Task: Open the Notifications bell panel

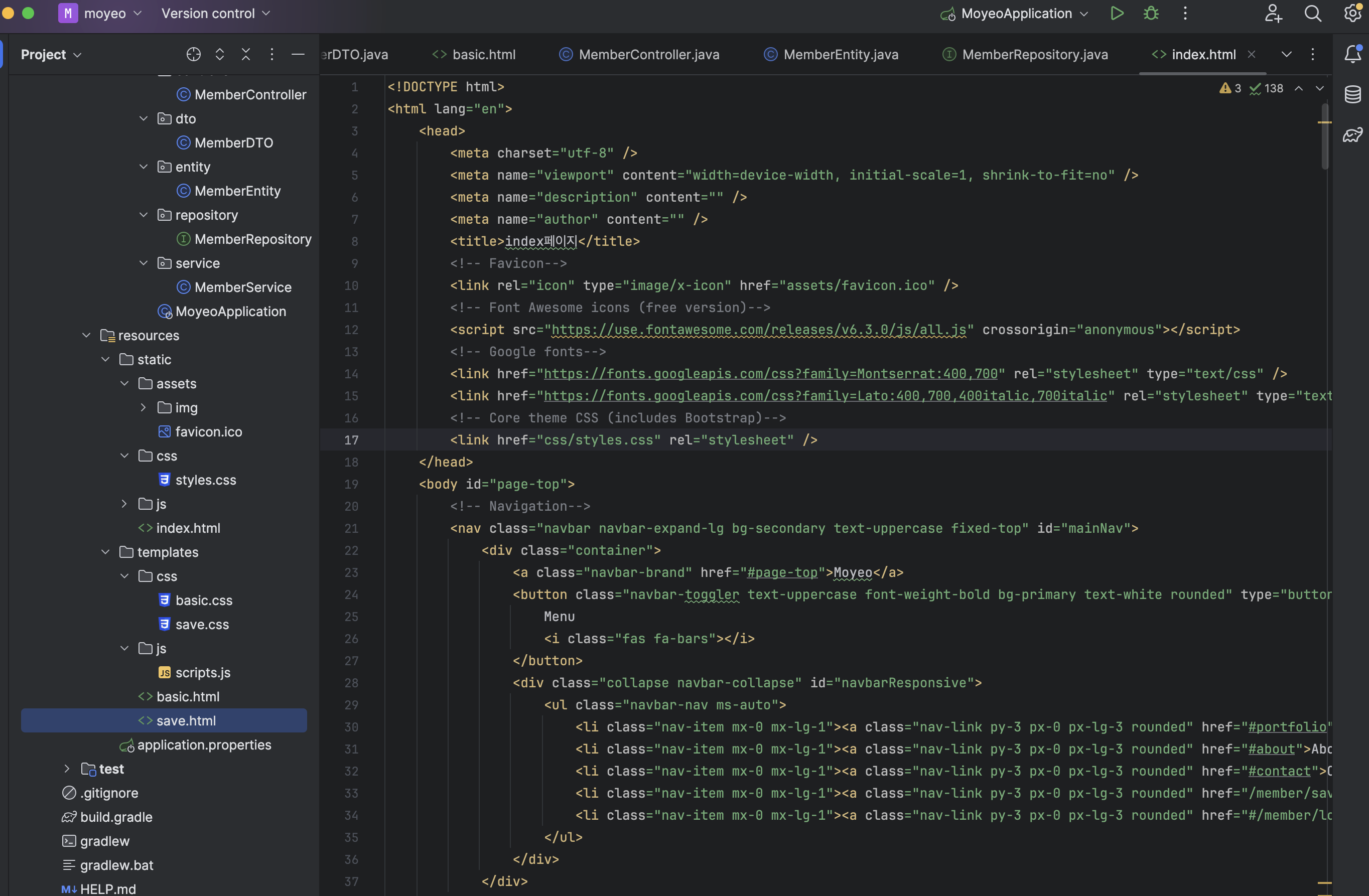Action: tap(1352, 54)
